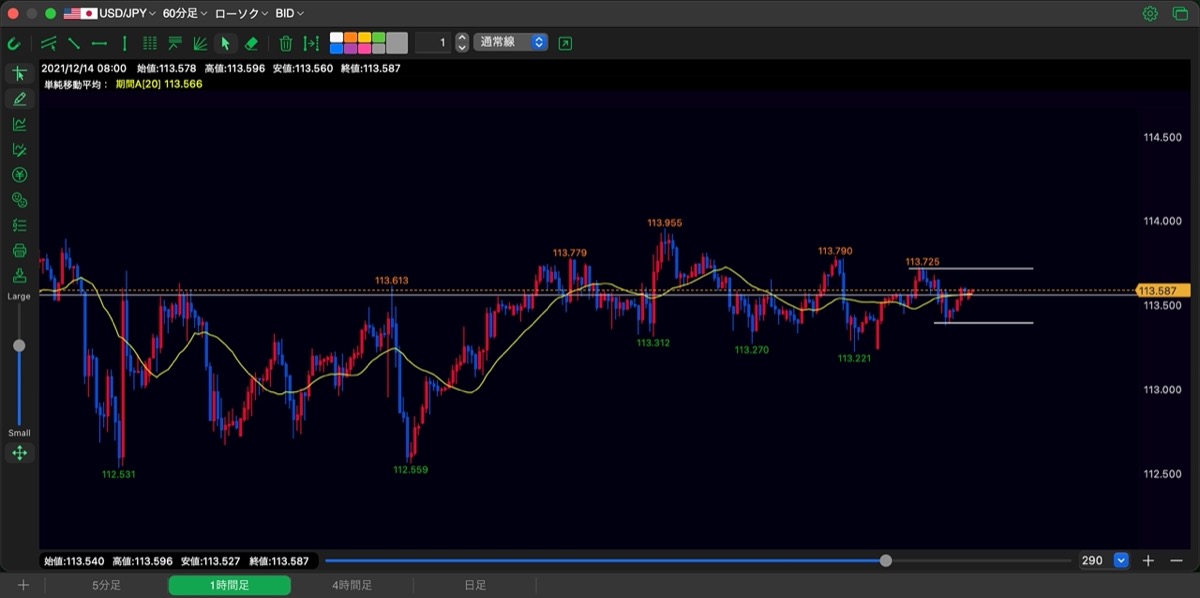Click the printer icon in sidebar
1200x598 pixels.
[x=19, y=250]
